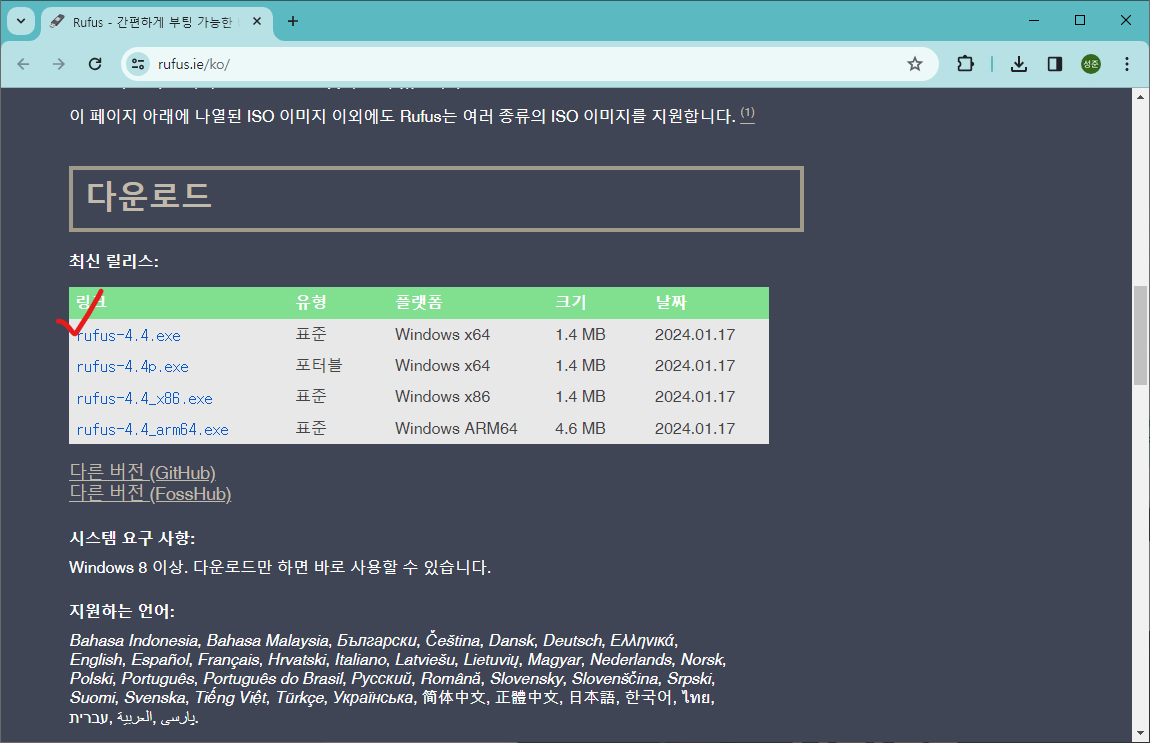1150x743 pixels.
Task: Close the Rufus browser tab
Action: coord(257,21)
